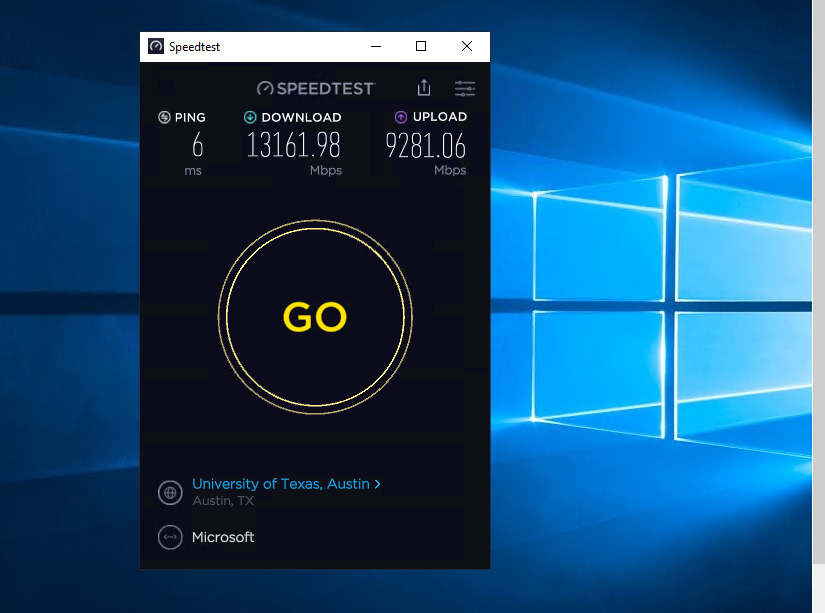825x613 pixels.
Task: Click the Microsoft provider name
Action: [223, 537]
